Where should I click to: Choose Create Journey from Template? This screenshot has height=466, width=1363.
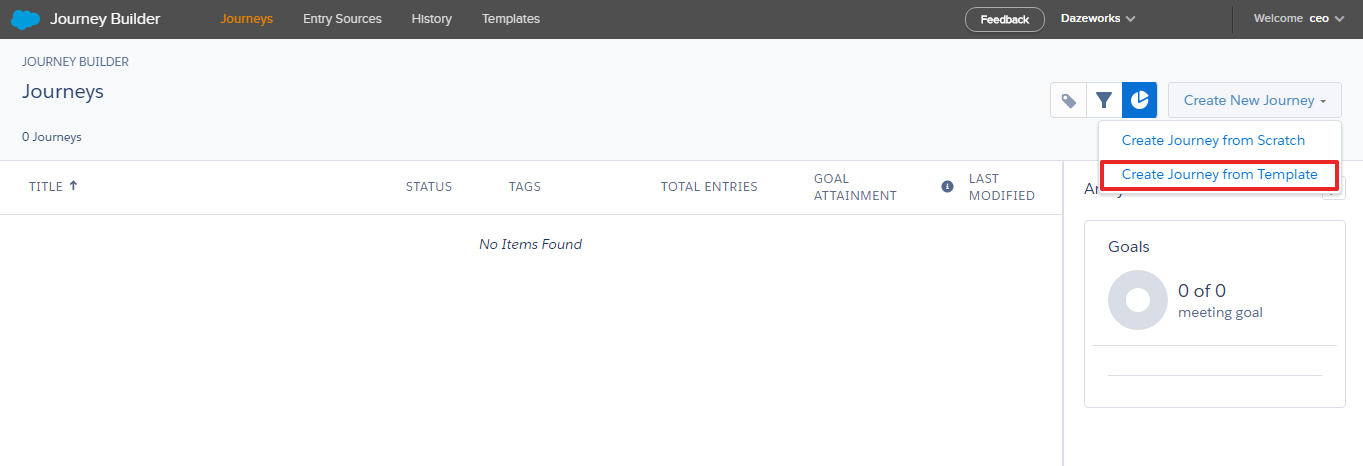pos(1219,175)
